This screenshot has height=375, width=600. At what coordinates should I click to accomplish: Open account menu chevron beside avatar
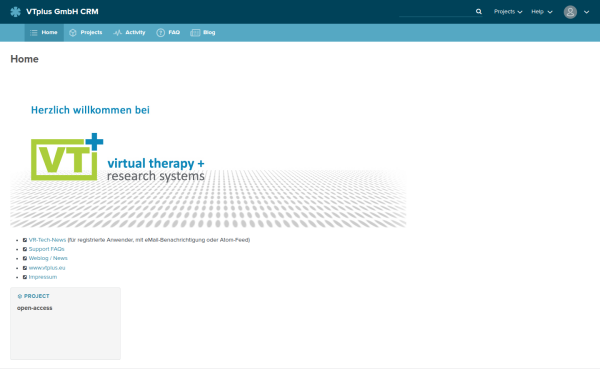tap(587, 12)
